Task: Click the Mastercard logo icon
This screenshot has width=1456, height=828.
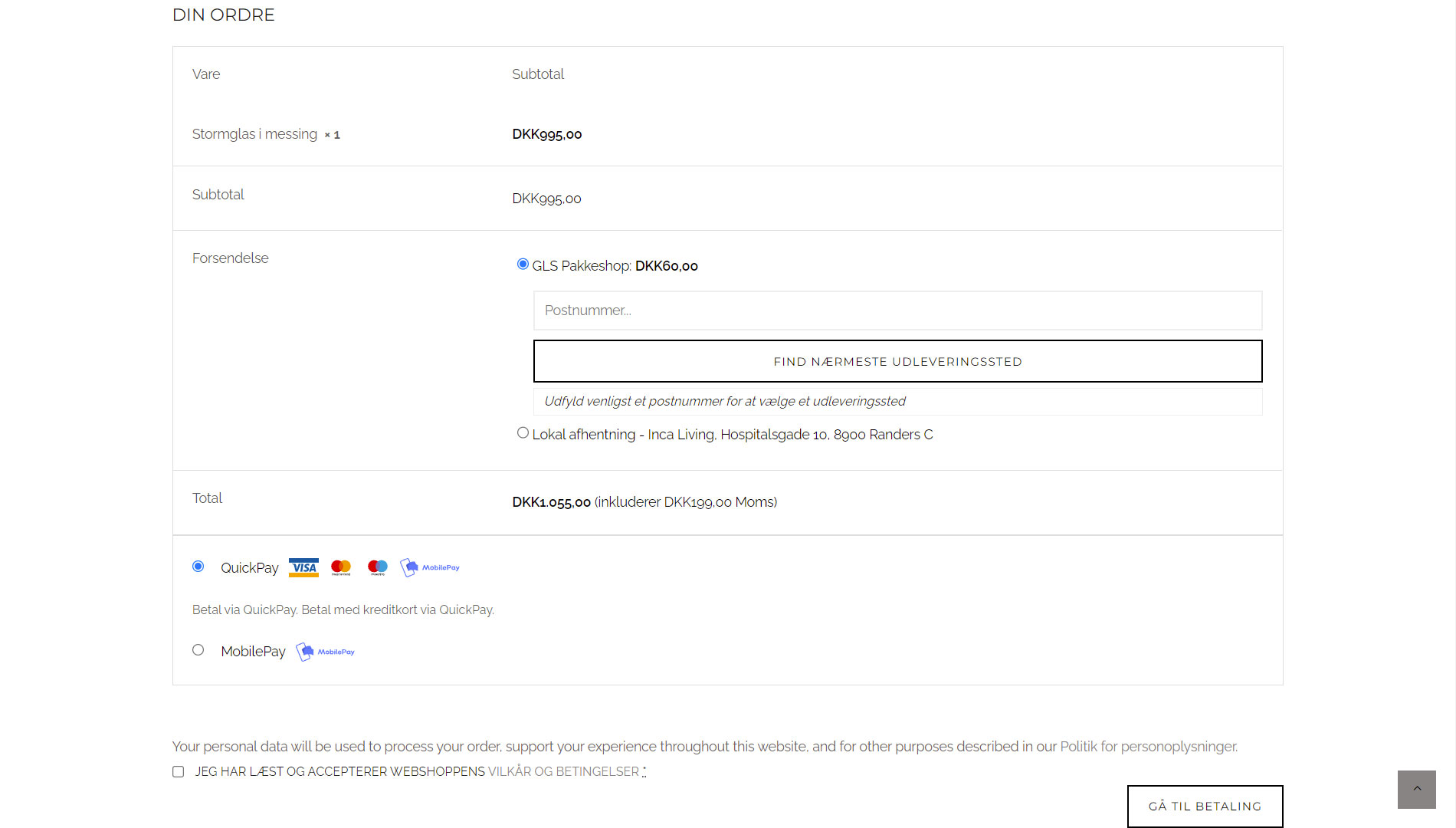Action: pyautogui.click(x=340, y=567)
